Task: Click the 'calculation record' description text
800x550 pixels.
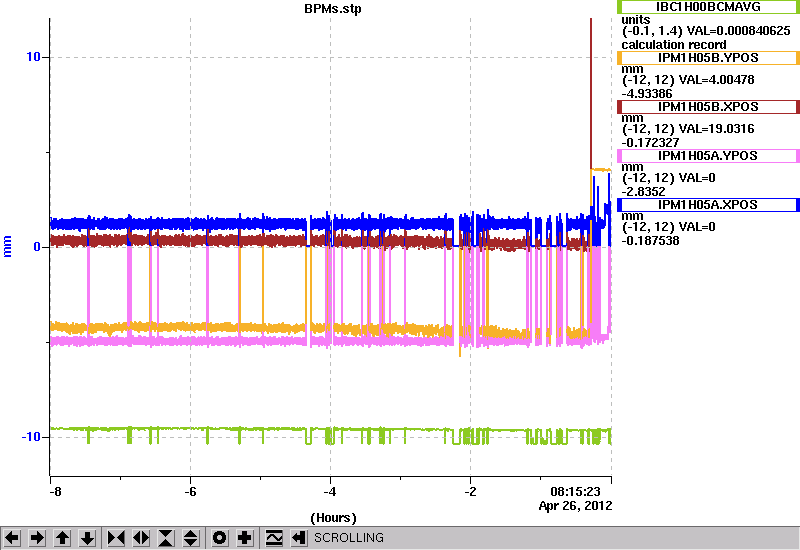Action: (x=673, y=44)
